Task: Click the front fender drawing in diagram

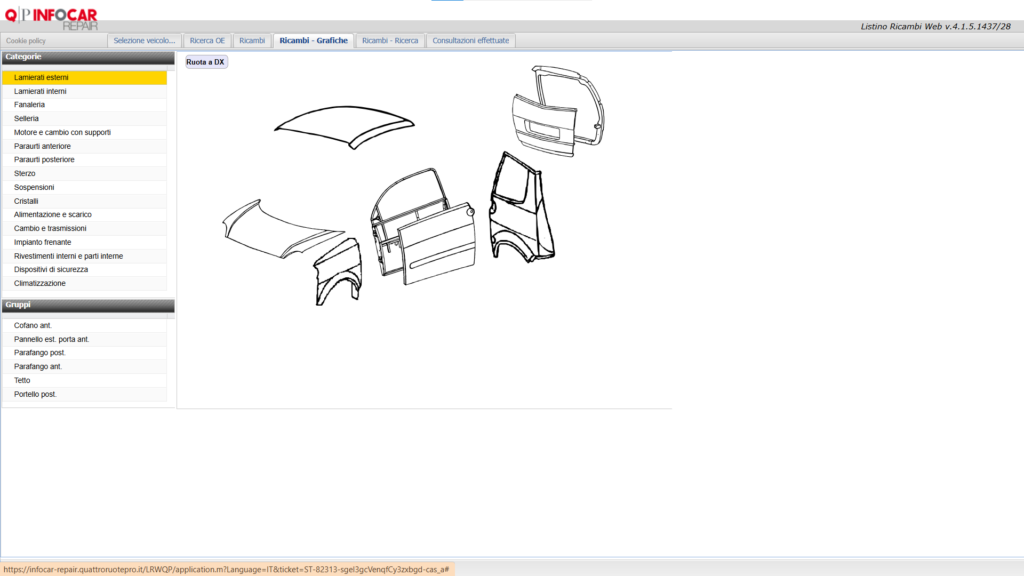Action: point(338,272)
